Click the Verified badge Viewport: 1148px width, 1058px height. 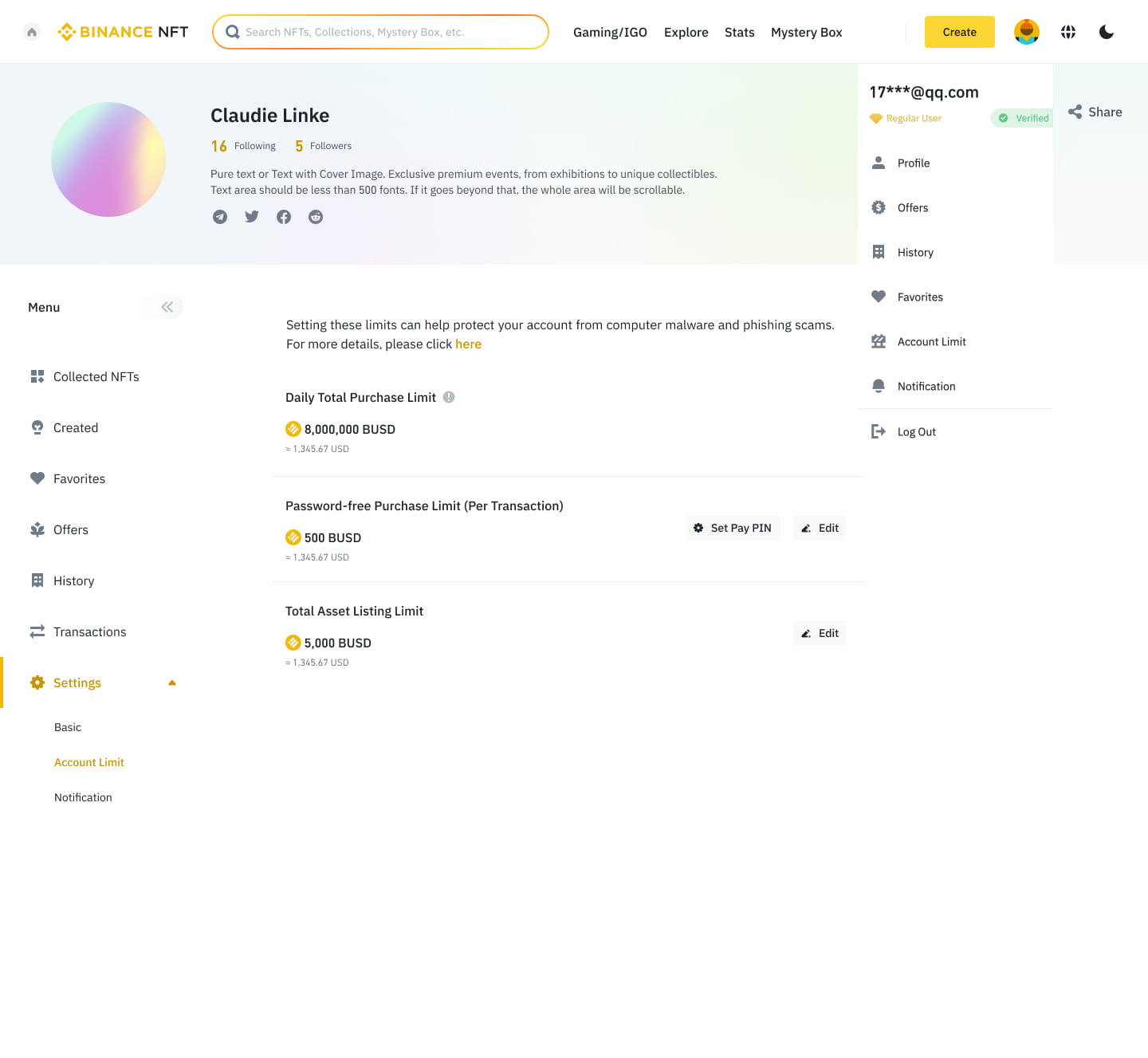click(1022, 118)
